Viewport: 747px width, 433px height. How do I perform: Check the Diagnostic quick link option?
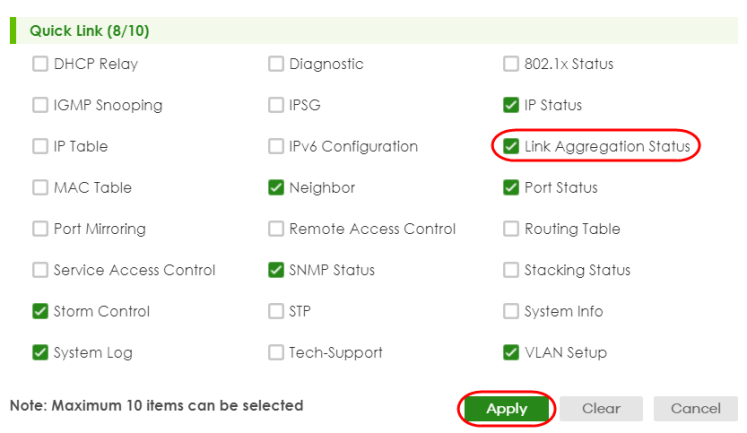tap(276, 64)
